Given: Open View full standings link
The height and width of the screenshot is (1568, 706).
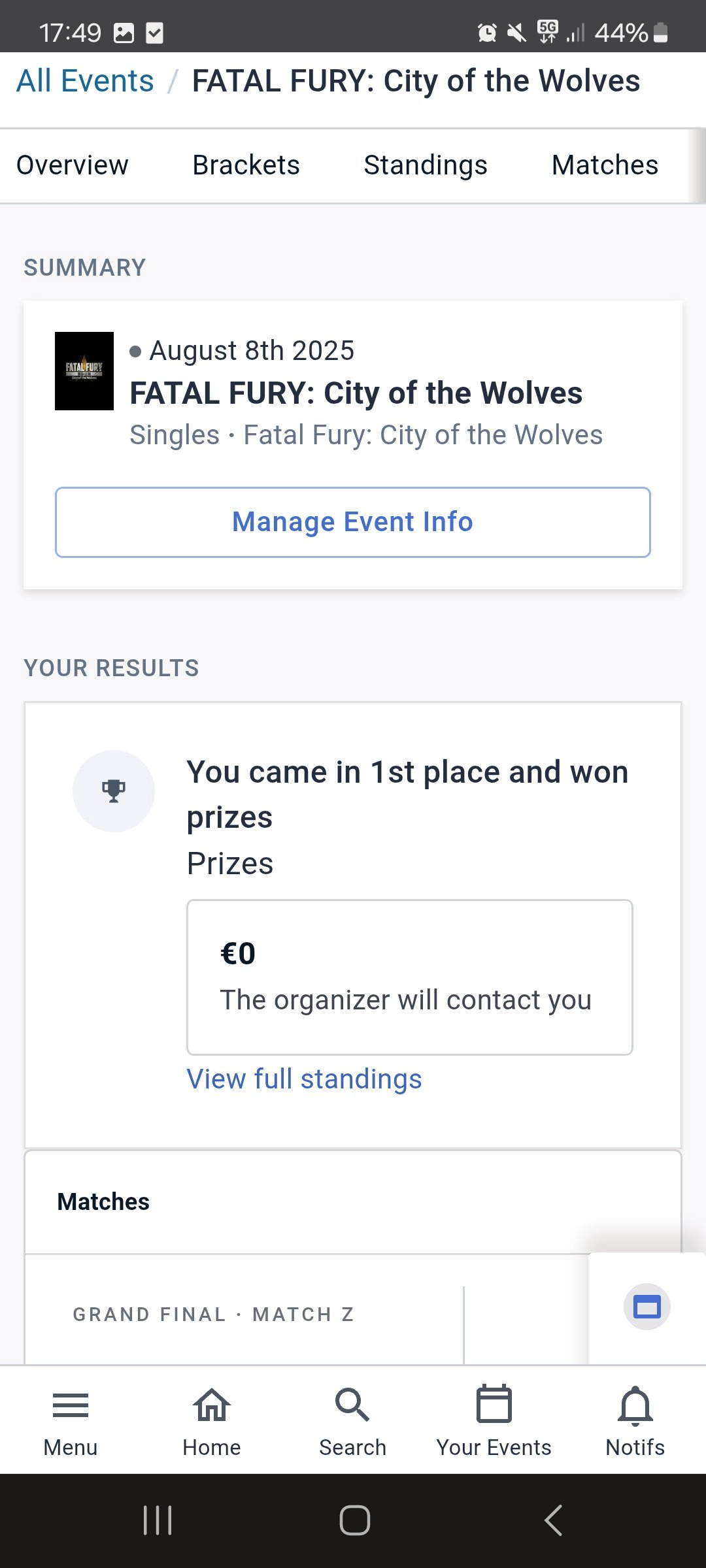Looking at the screenshot, I should [304, 1079].
